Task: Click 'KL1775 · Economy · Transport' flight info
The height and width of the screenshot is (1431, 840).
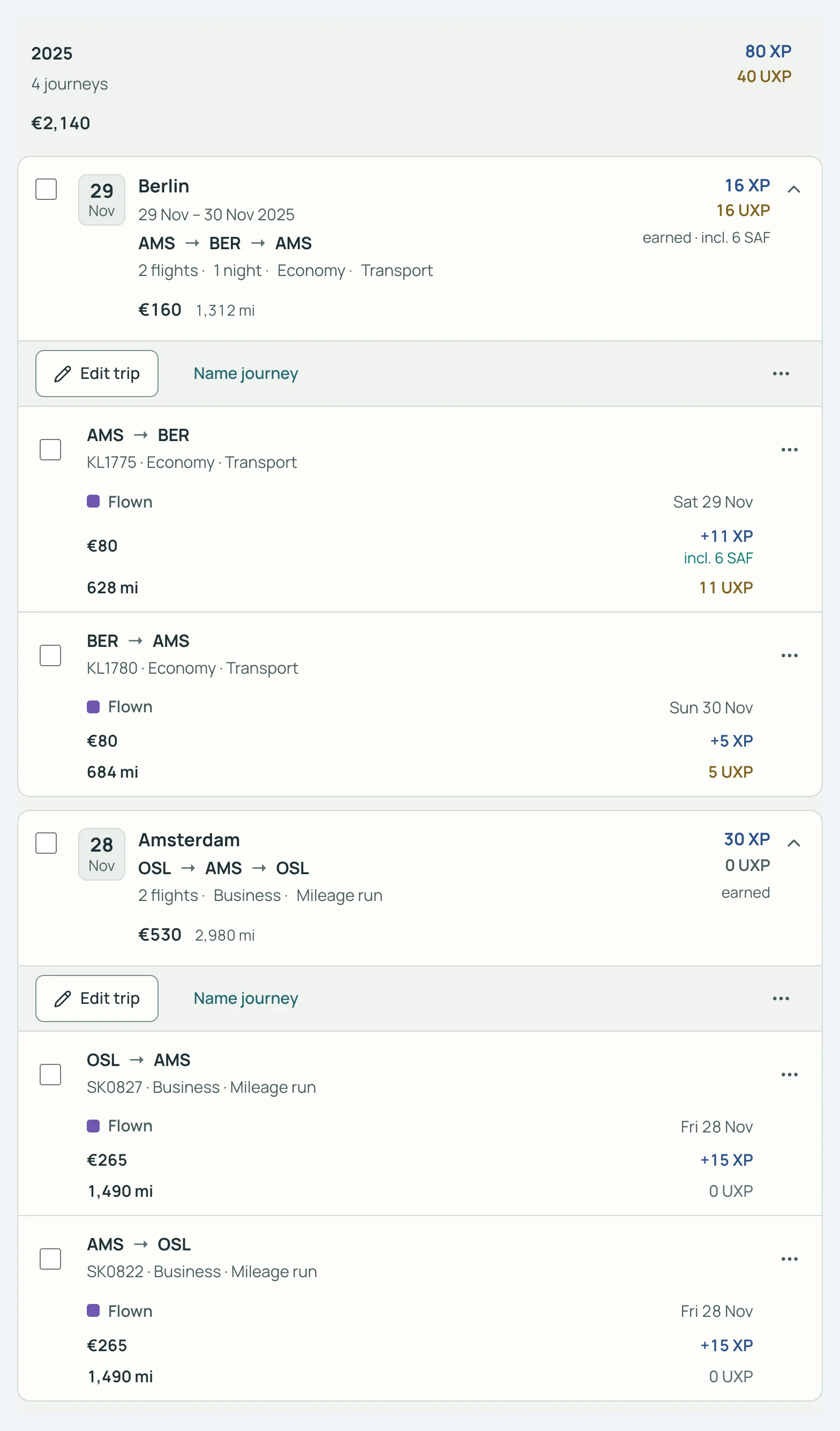Action: (x=192, y=463)
